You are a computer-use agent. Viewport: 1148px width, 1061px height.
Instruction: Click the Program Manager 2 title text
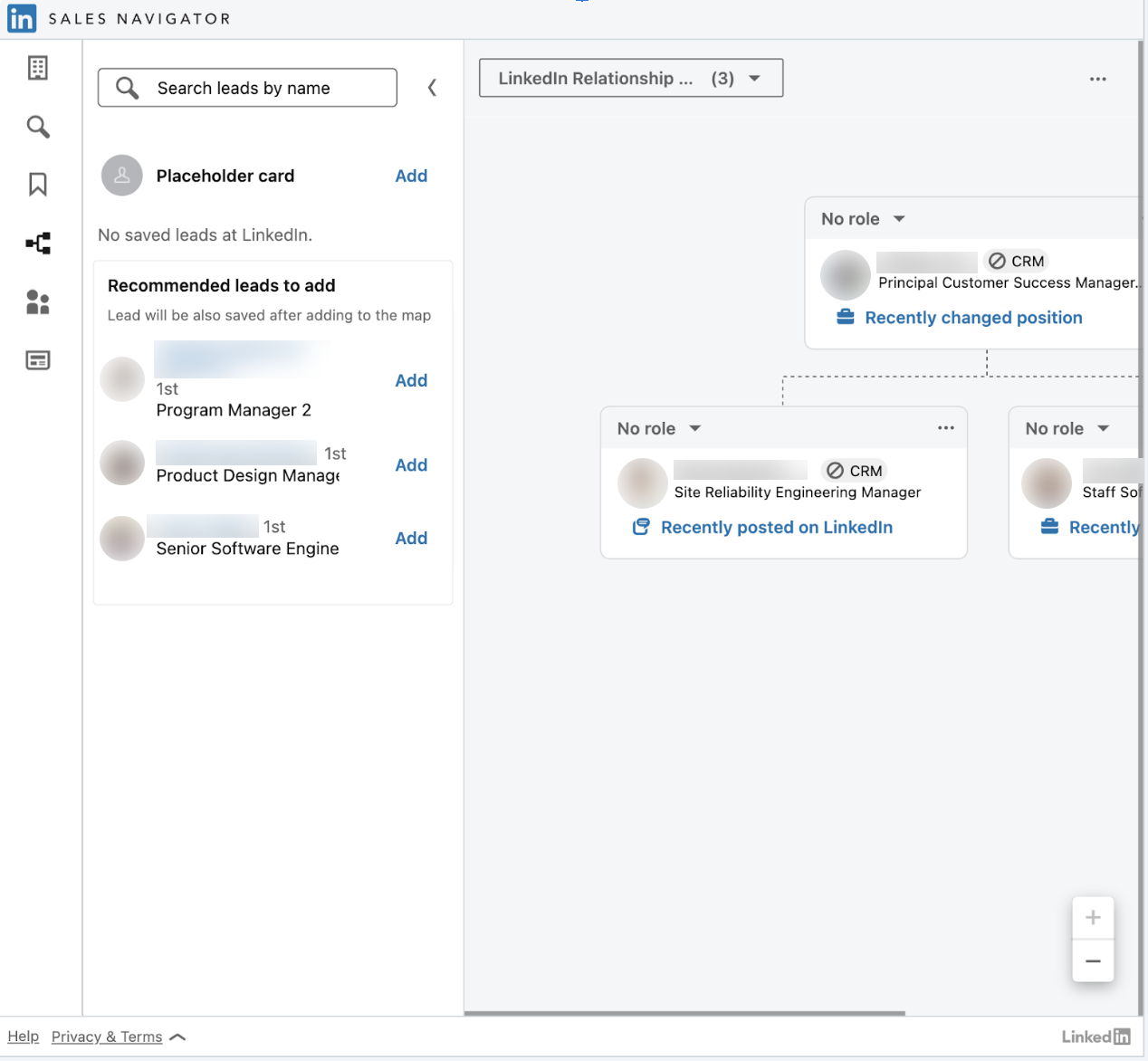coord(234,410)
